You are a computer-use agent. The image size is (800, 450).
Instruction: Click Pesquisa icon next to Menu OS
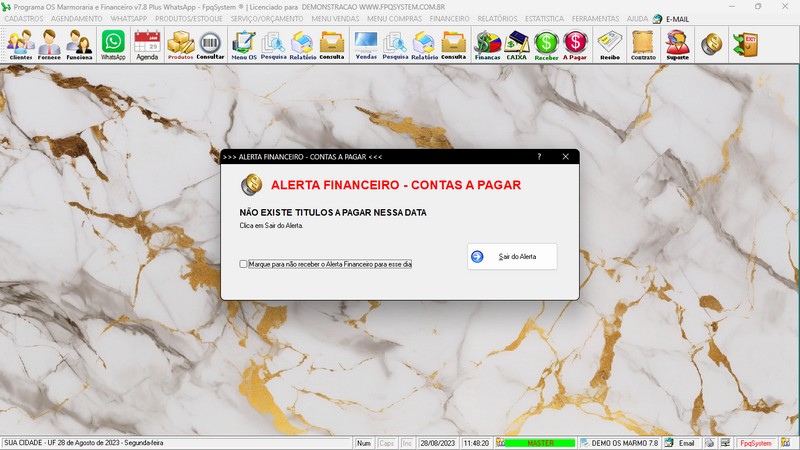[273, 45]
